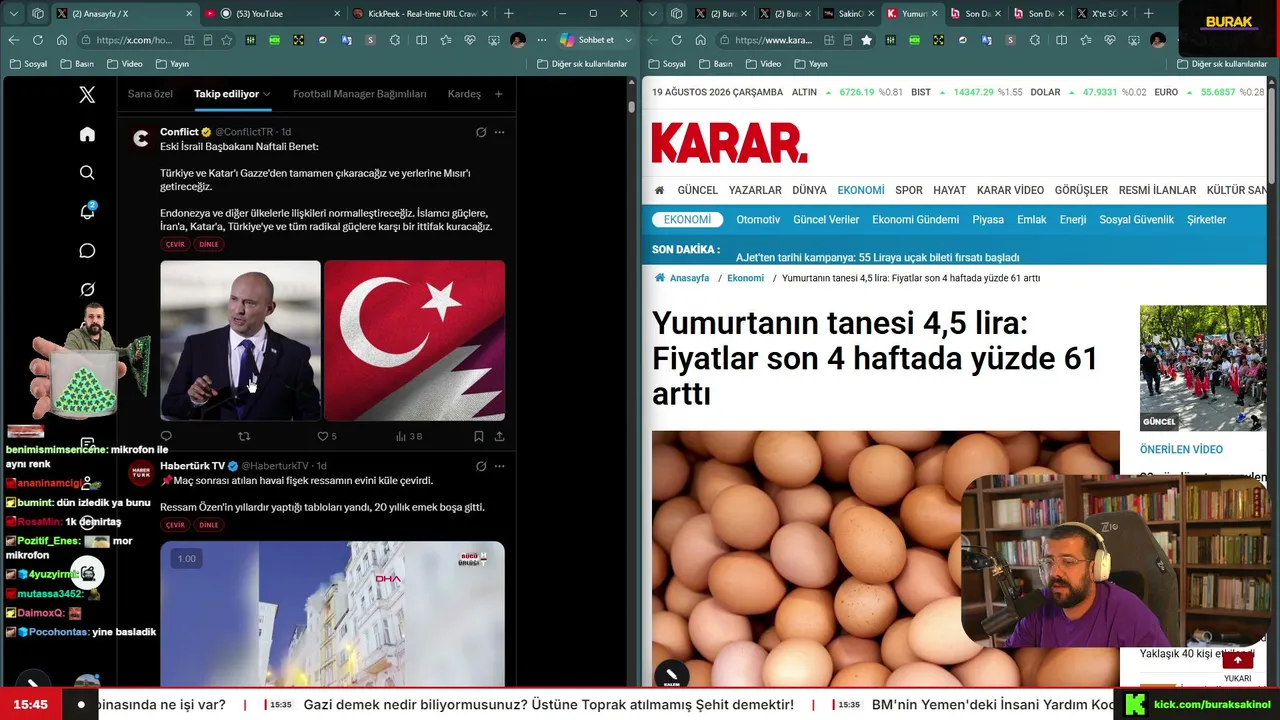The width and height of the screenshot is (1280, 720).
Task: Open the Naftali Bennett photo in the post
Action: (240, 340)
